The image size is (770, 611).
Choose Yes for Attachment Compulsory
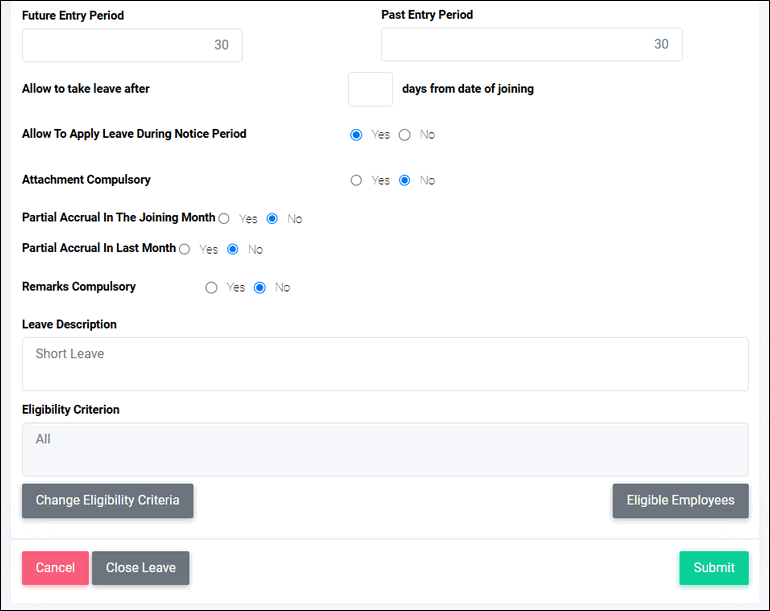click(356, 180)
